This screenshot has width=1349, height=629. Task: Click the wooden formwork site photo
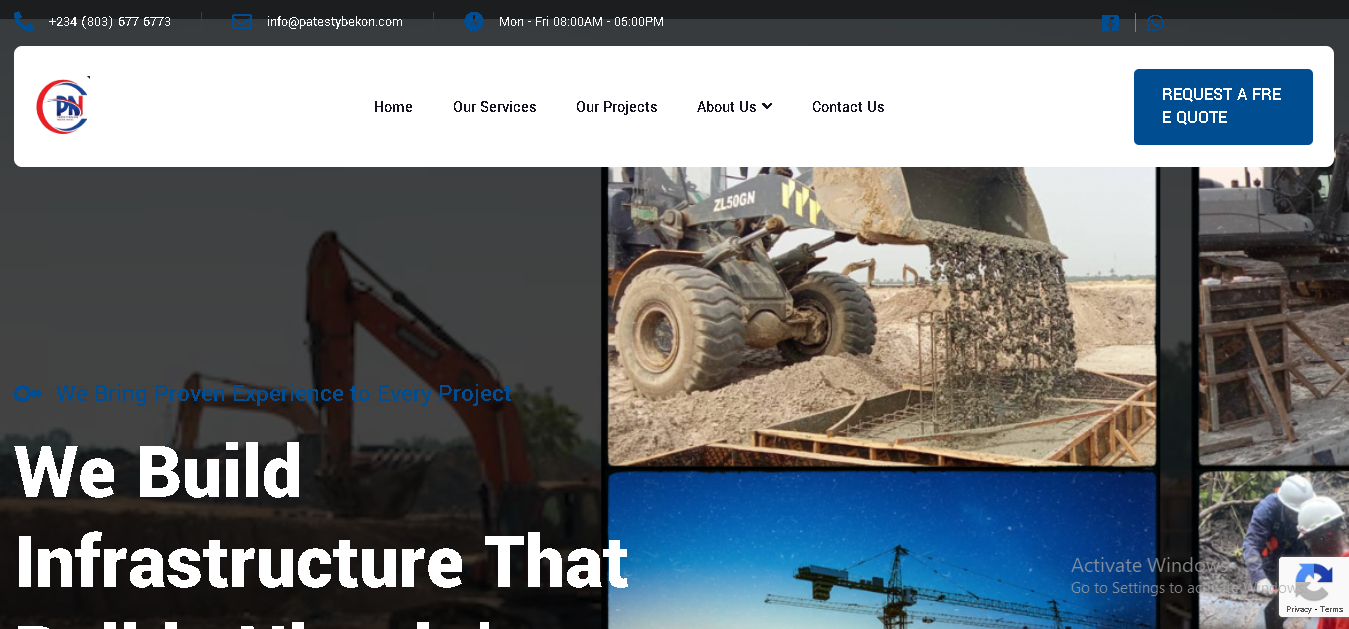click(x=1274, y=315)
